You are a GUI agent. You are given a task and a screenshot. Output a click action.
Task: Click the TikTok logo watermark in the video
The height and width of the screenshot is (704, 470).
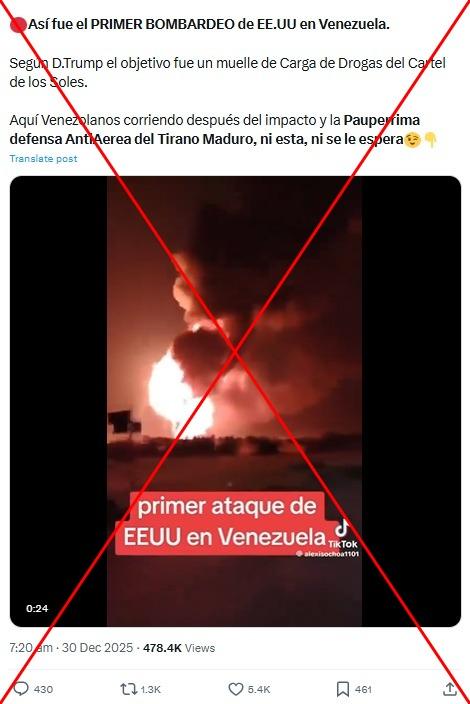tap(343, 533)
